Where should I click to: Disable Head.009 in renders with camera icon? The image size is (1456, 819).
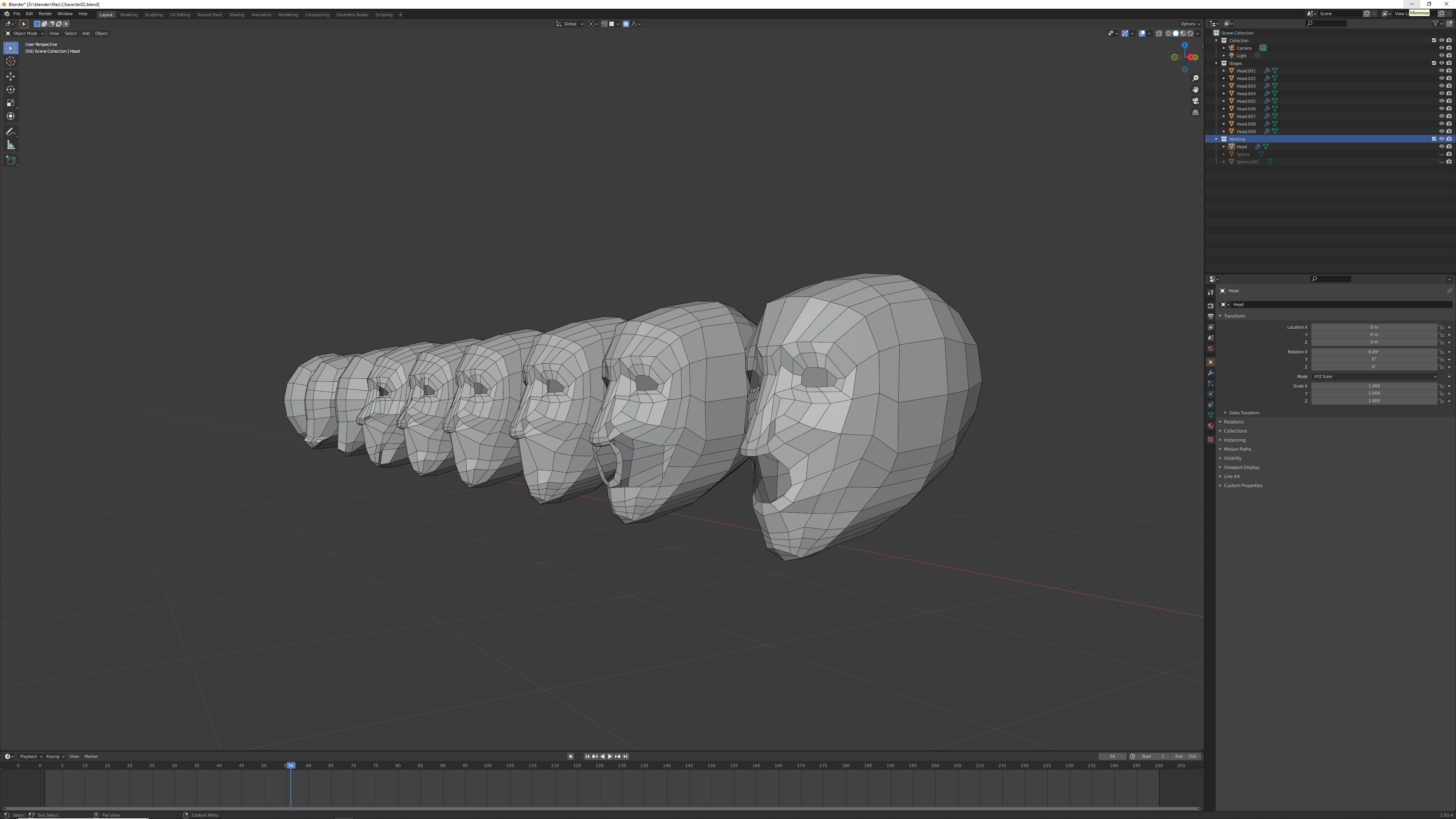(x=1449, y=131)
